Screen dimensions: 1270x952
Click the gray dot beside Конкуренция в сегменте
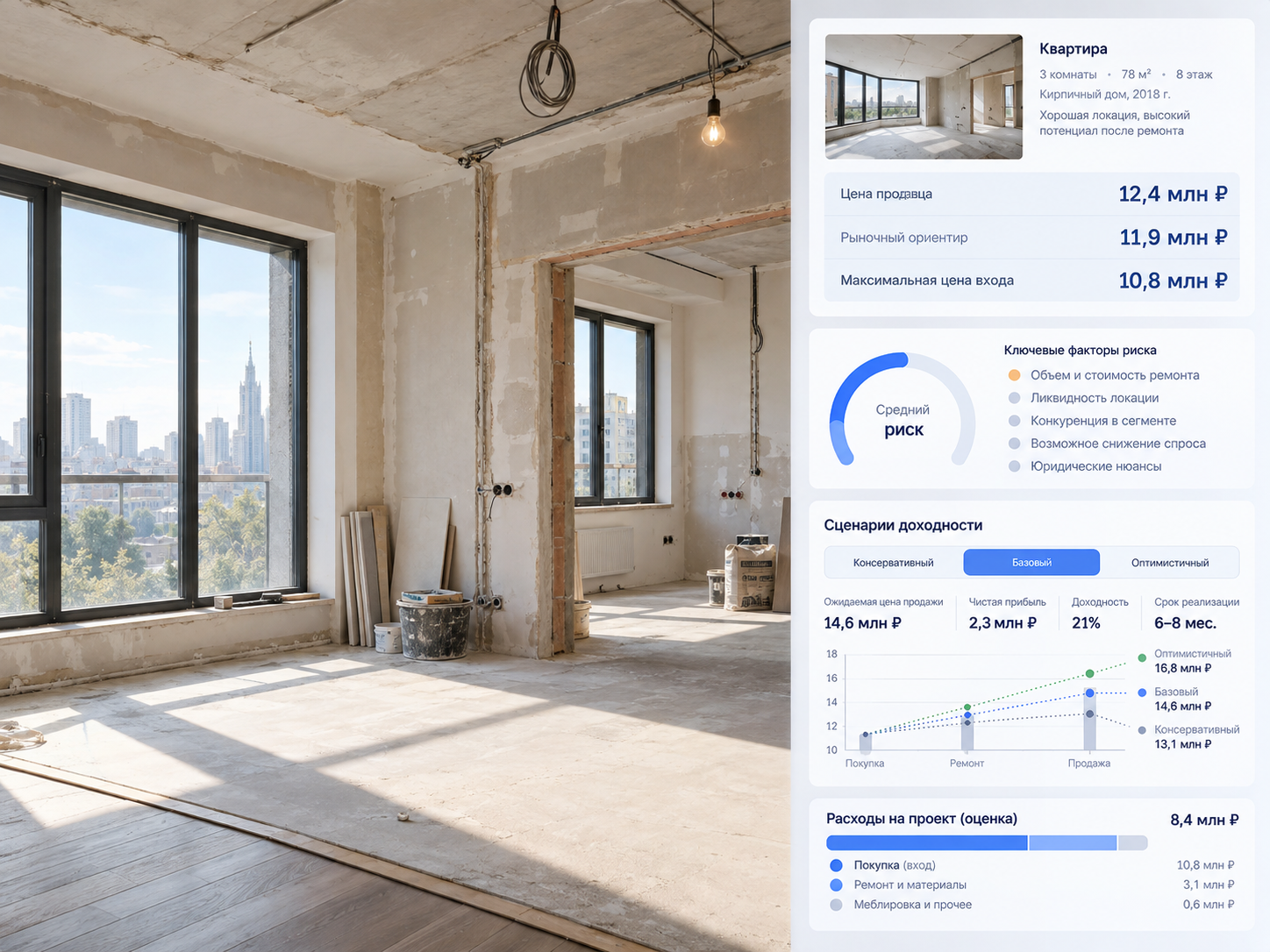1014,421
